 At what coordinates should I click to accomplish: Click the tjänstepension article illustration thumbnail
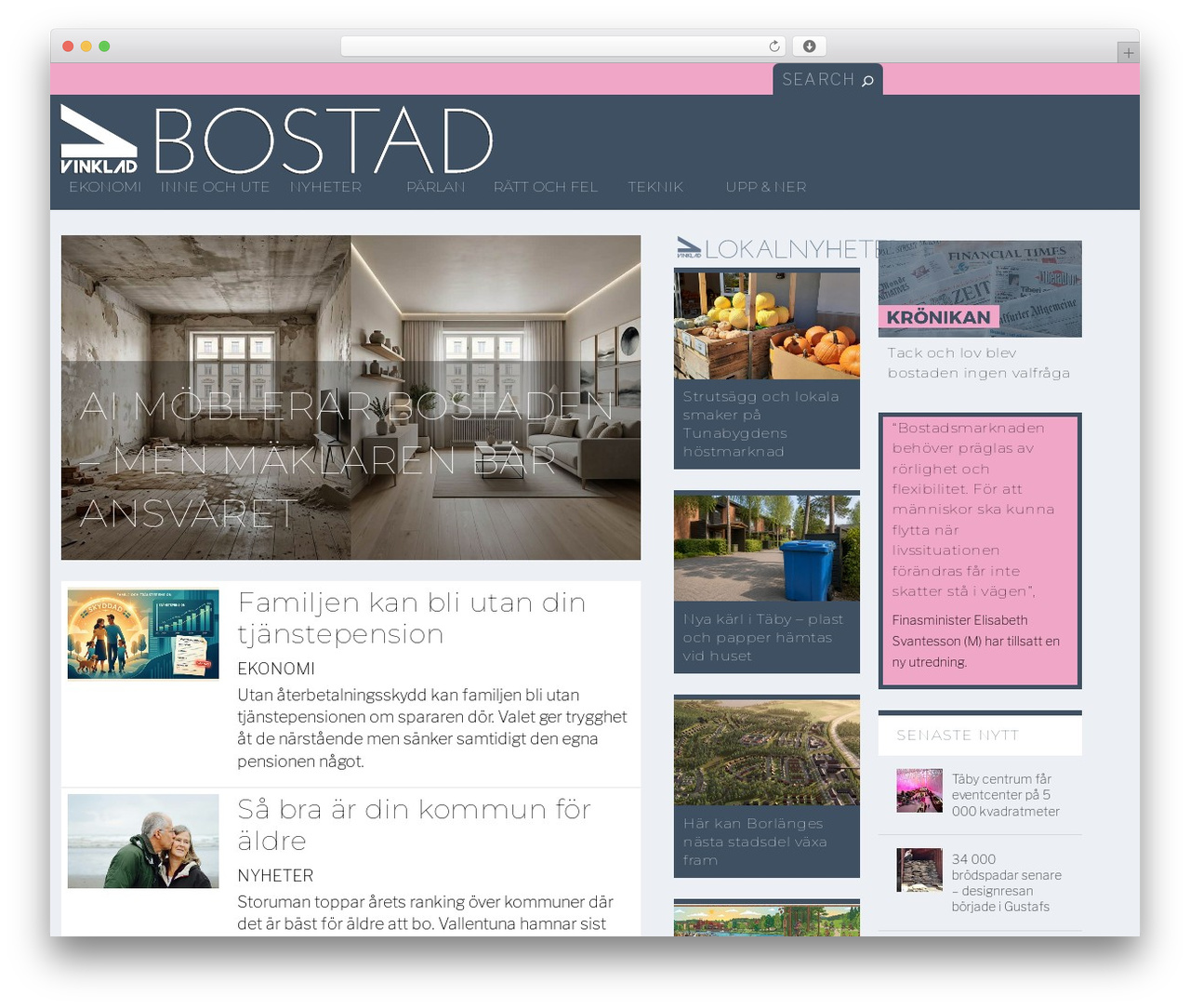point(143,634)
